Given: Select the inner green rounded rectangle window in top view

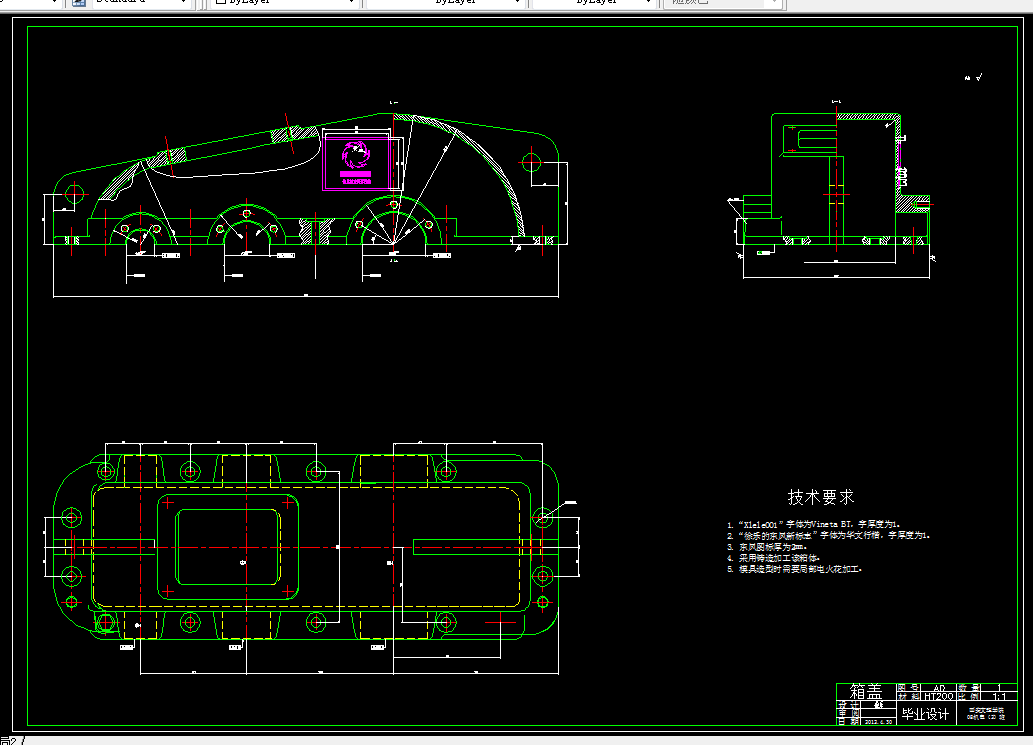Looking at the screenshot, I should click(x=228, y=547).
